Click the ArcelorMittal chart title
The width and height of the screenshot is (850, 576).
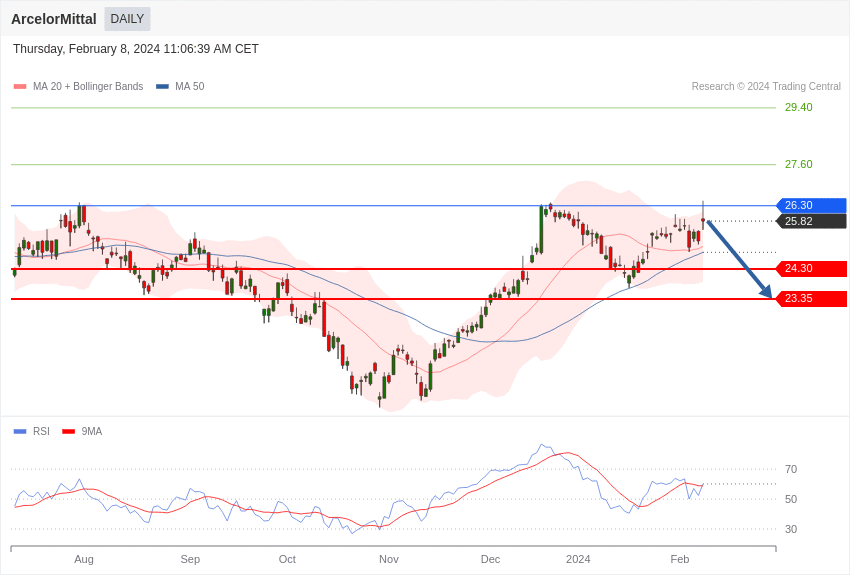54,19
